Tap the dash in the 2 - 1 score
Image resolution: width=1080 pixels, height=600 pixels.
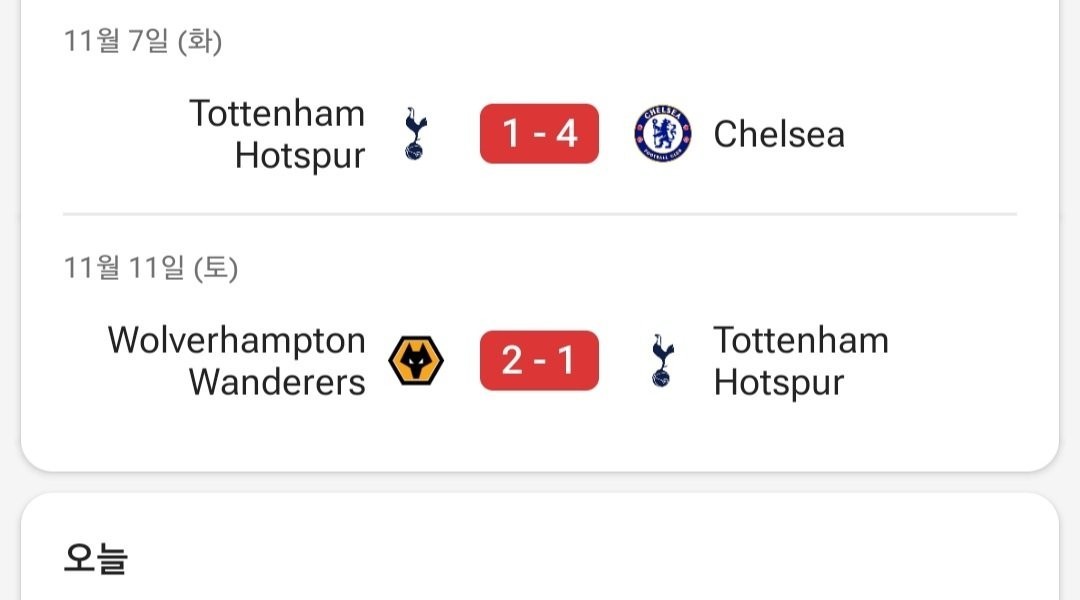click(539, 361)
